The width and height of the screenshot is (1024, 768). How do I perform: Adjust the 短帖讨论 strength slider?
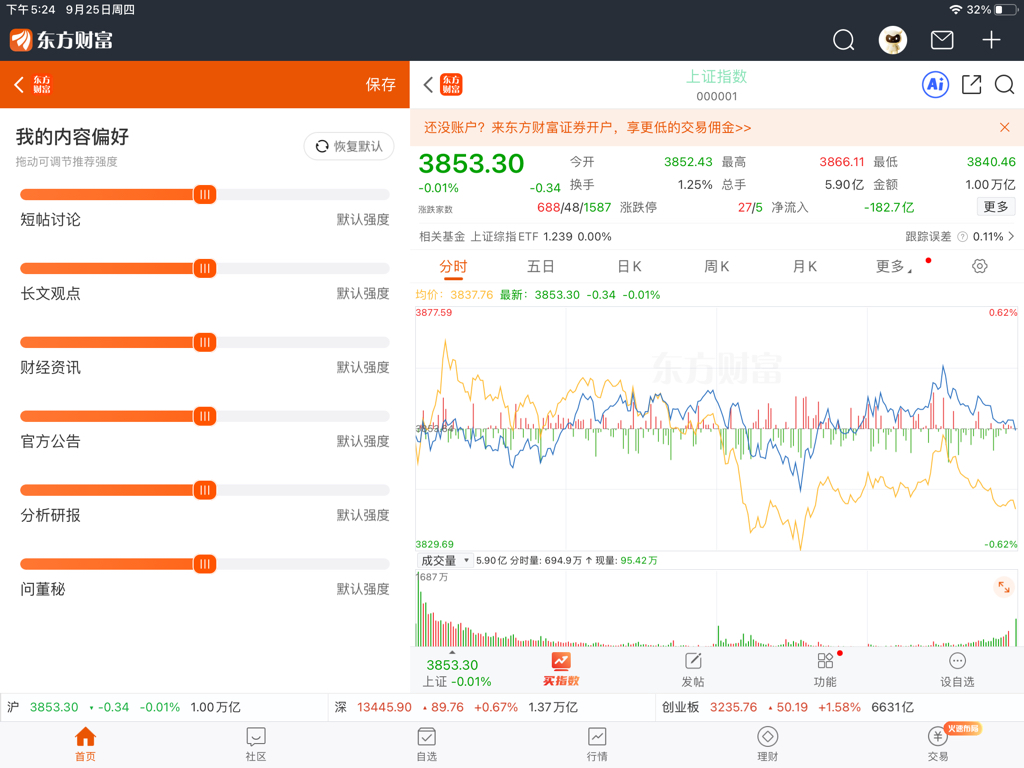205,194
